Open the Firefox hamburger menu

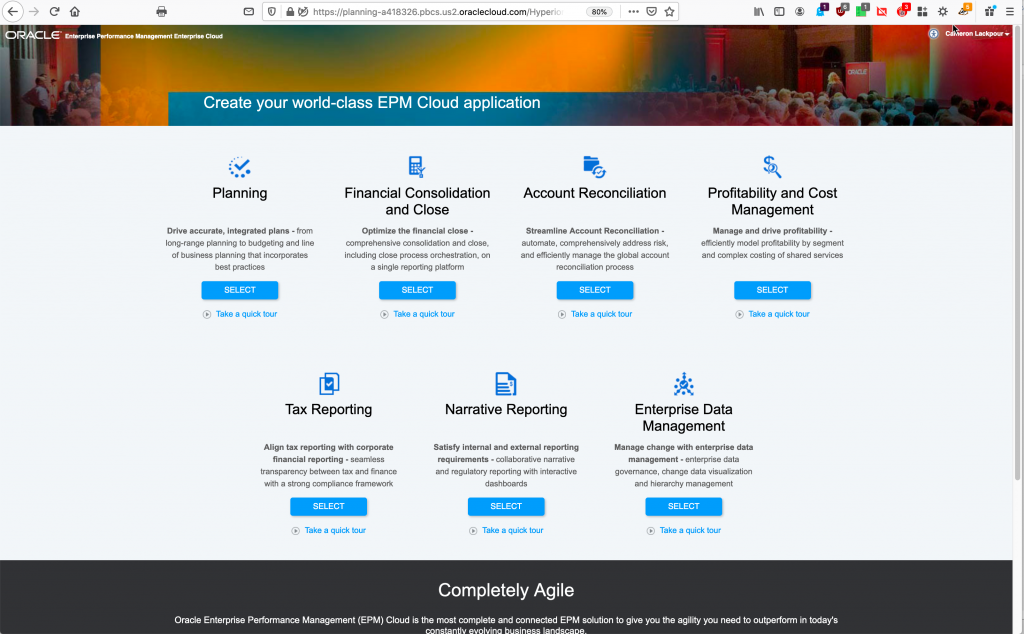point(1010,12)
